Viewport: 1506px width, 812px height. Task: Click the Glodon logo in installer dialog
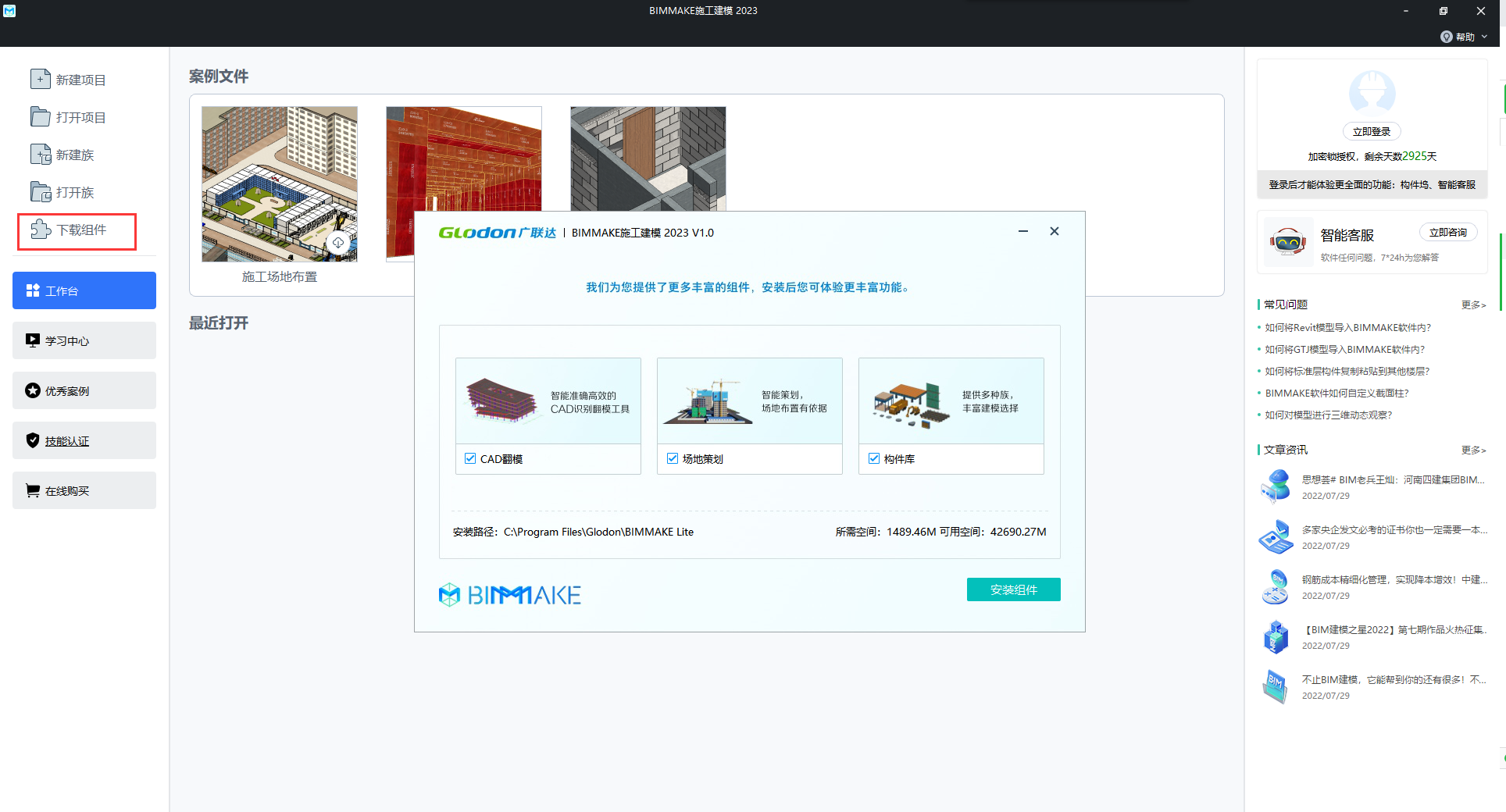[x=497, y=233]
